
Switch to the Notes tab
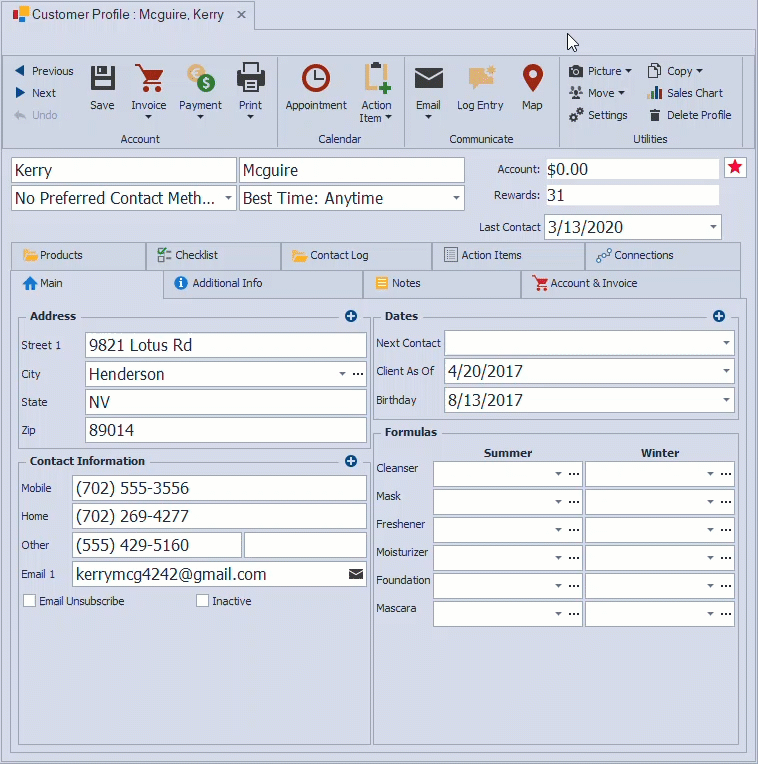(x=442, y=284)
